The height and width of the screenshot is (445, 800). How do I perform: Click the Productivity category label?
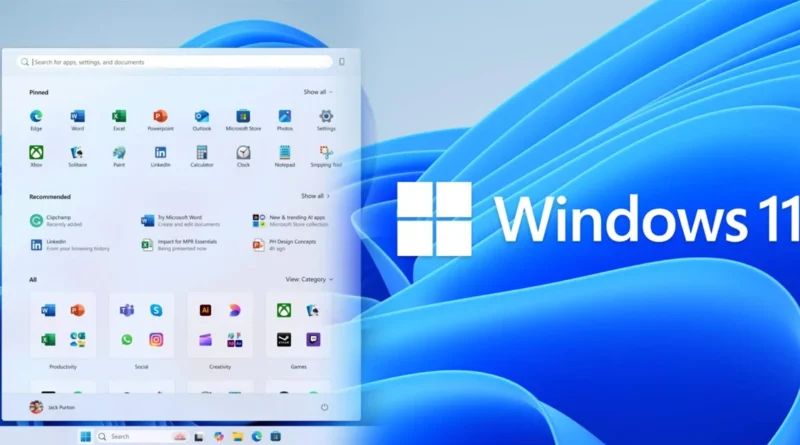[x=63, y=366]
